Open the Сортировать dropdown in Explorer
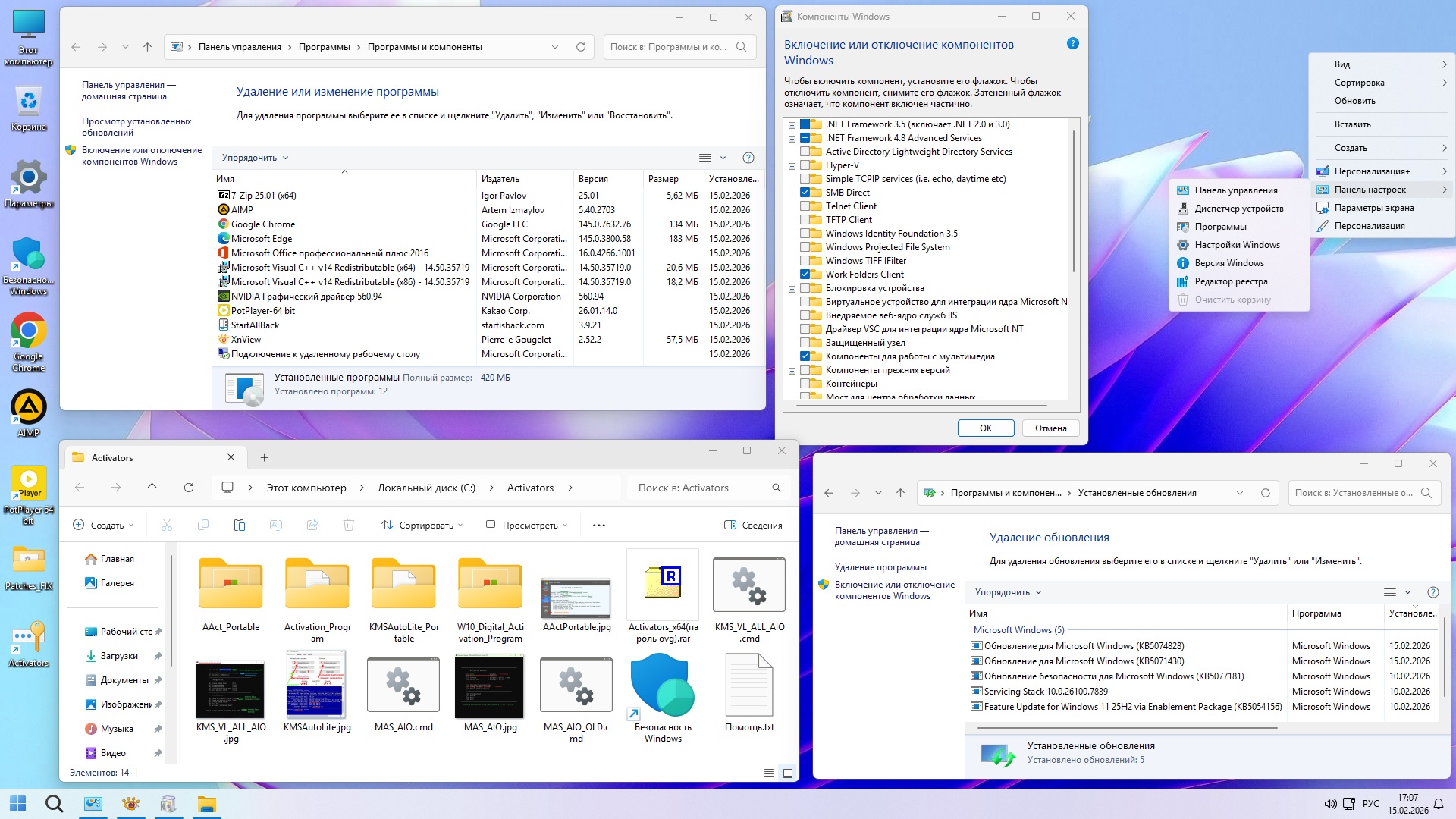 tap(422, 525)
